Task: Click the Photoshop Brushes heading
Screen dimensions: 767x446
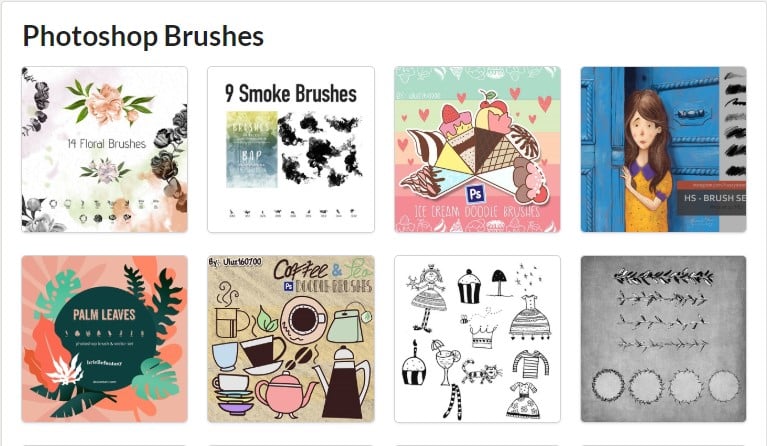Action: click(x=143, y=36)
